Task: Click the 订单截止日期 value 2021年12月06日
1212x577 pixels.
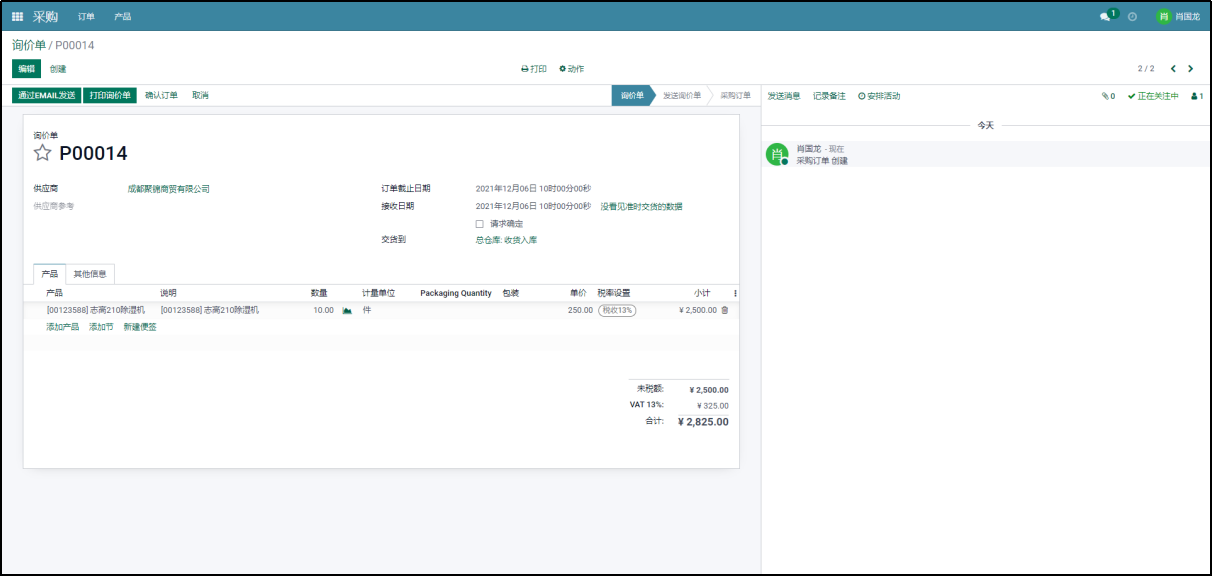Action: 533,189
